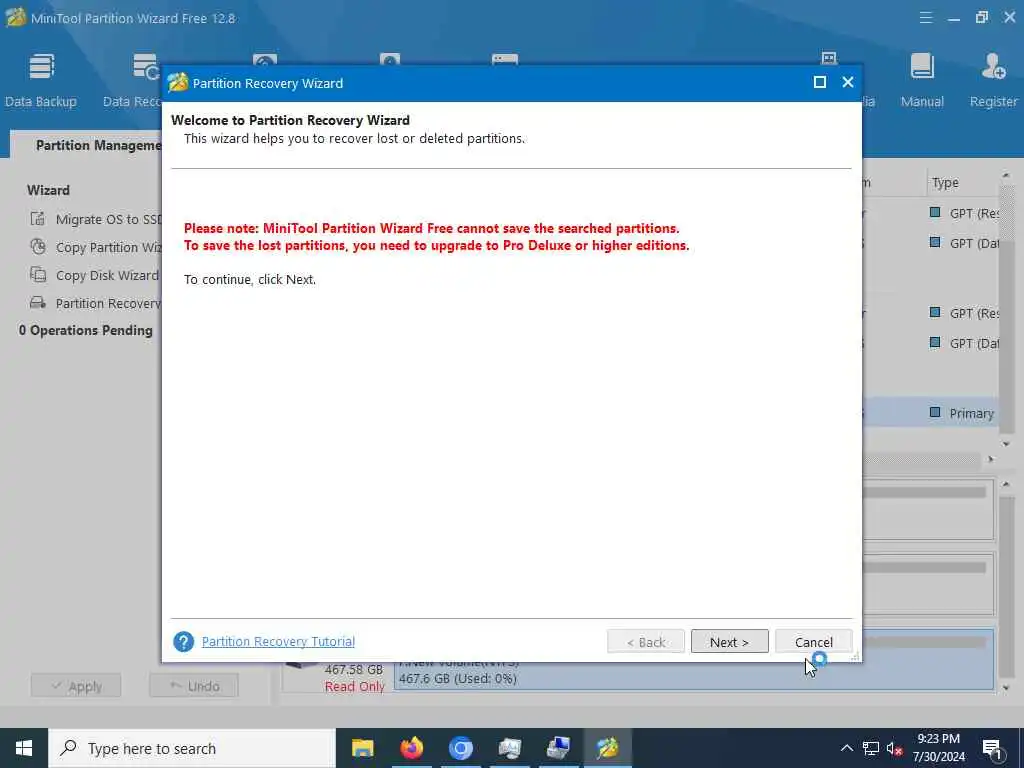
Task: Cancel the Partition Recovery Wizard
Action: tap(814, 641)
